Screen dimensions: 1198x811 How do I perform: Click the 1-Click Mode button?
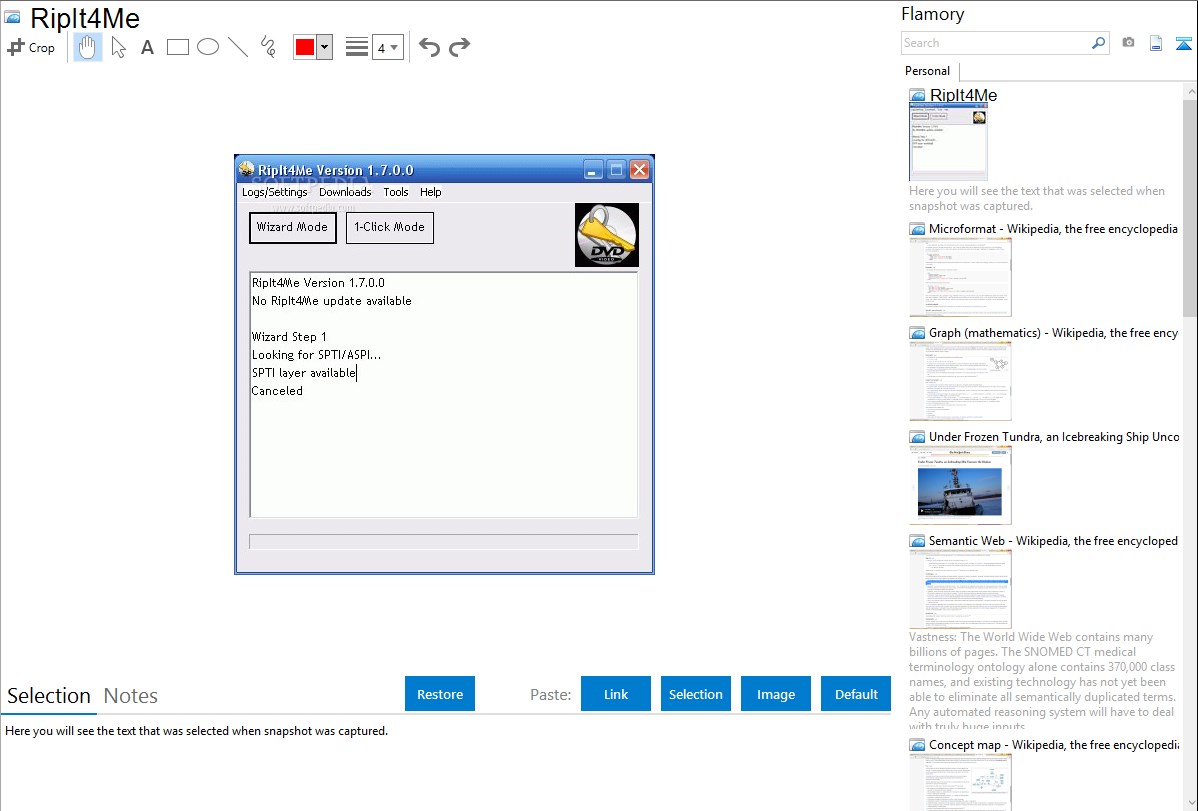[390, 228]
